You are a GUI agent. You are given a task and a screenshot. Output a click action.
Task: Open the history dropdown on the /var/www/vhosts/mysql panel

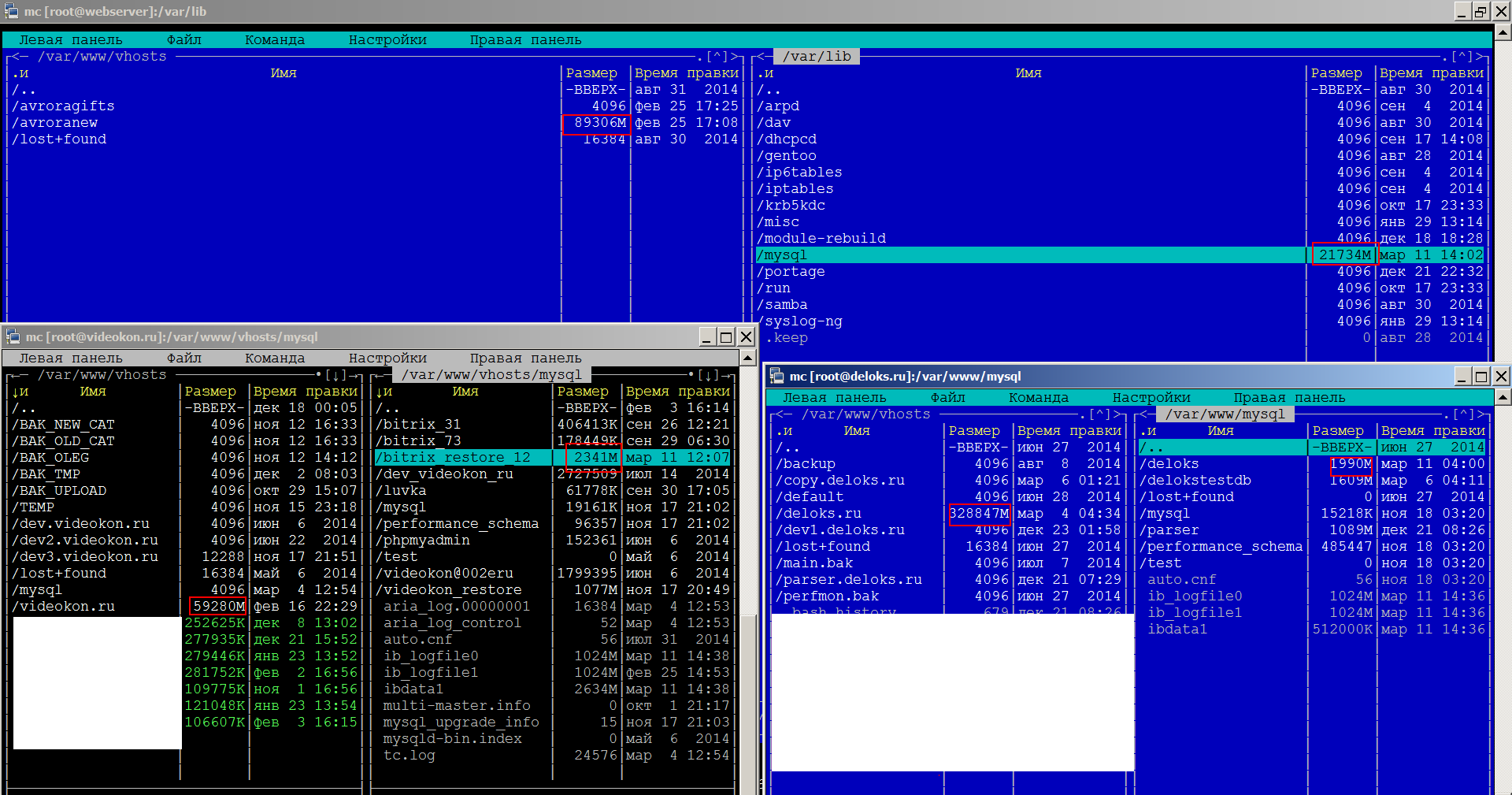pyautogui.click(x=708, y=375)
